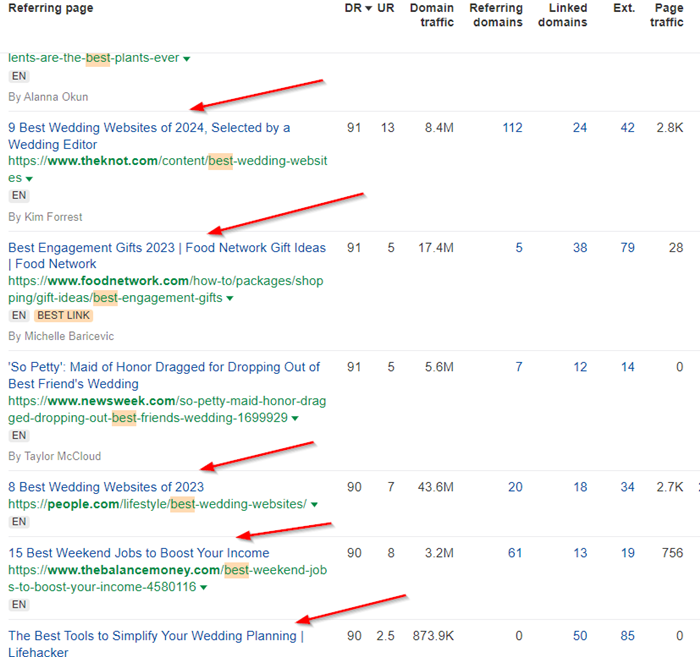Sort by Page traffic column header
The image size is (700, 657).
[x=667, y=15]
